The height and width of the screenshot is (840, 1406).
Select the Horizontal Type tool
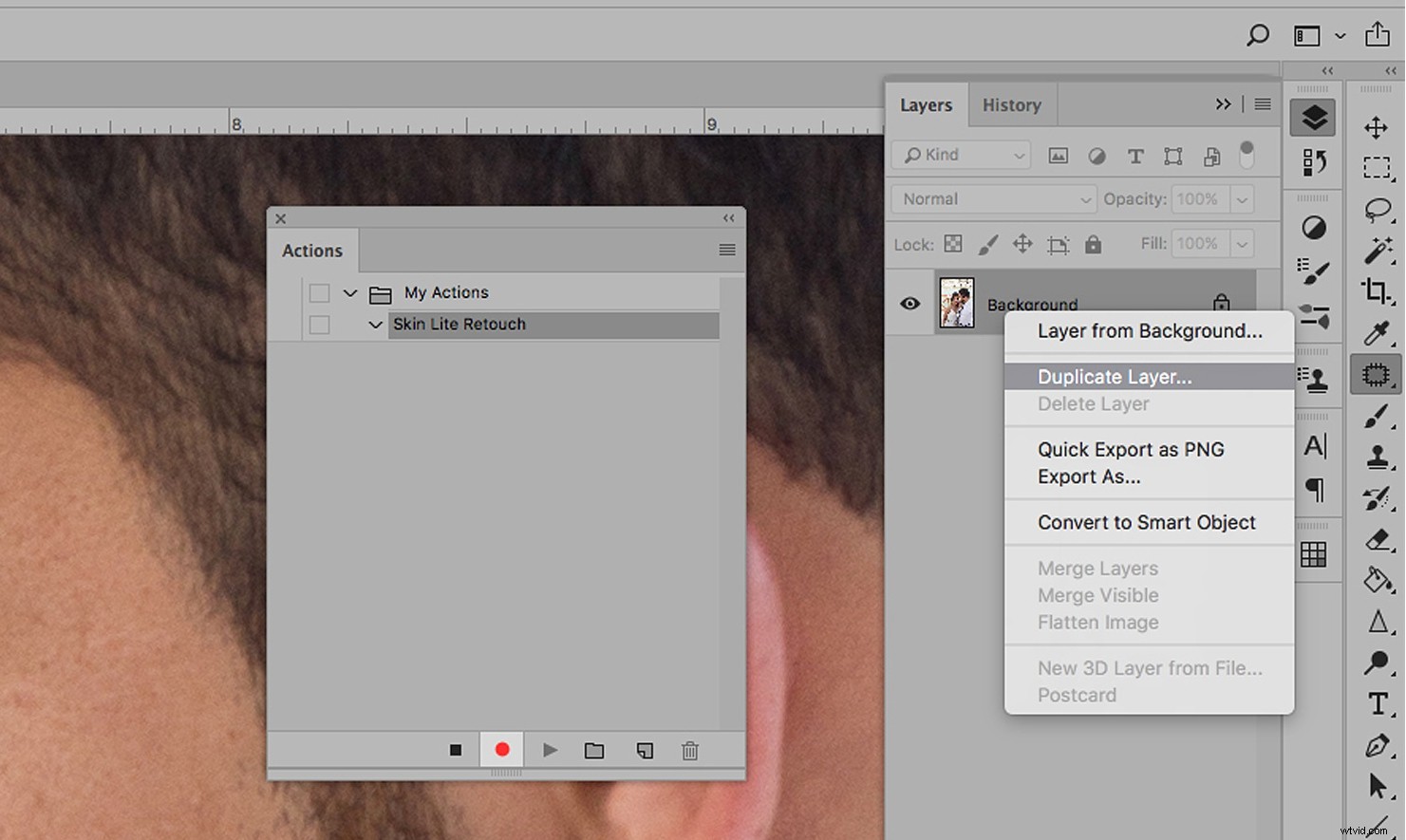(x=1377, y=703)
